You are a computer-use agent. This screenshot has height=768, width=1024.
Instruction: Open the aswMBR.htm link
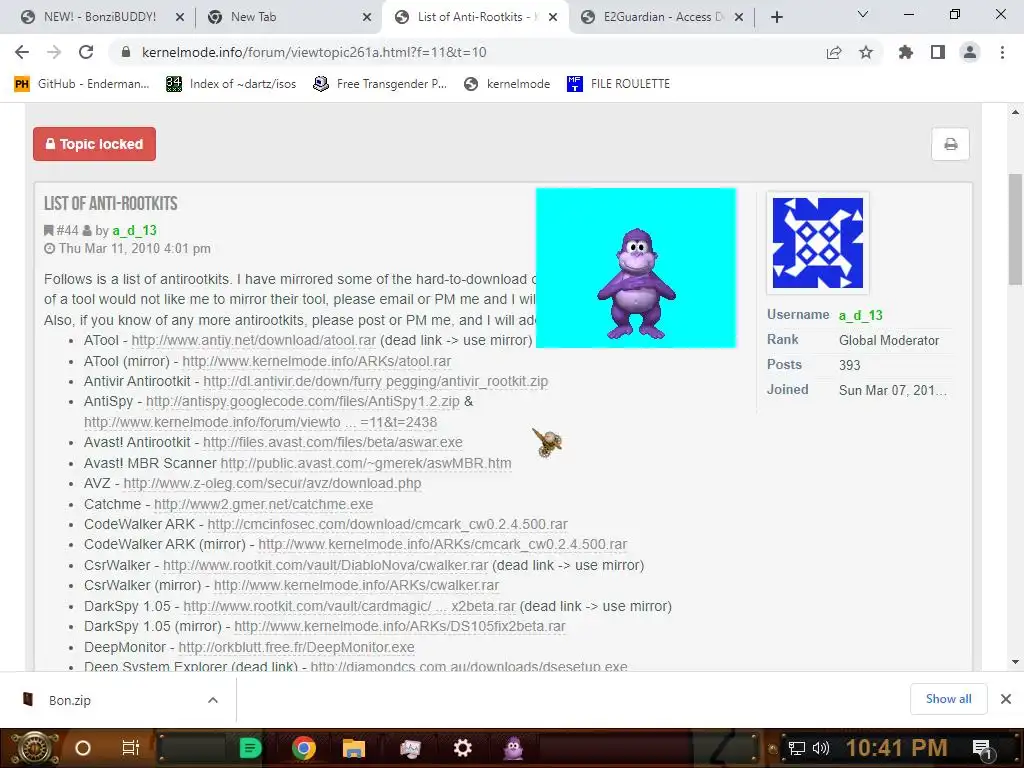[366, 463]
